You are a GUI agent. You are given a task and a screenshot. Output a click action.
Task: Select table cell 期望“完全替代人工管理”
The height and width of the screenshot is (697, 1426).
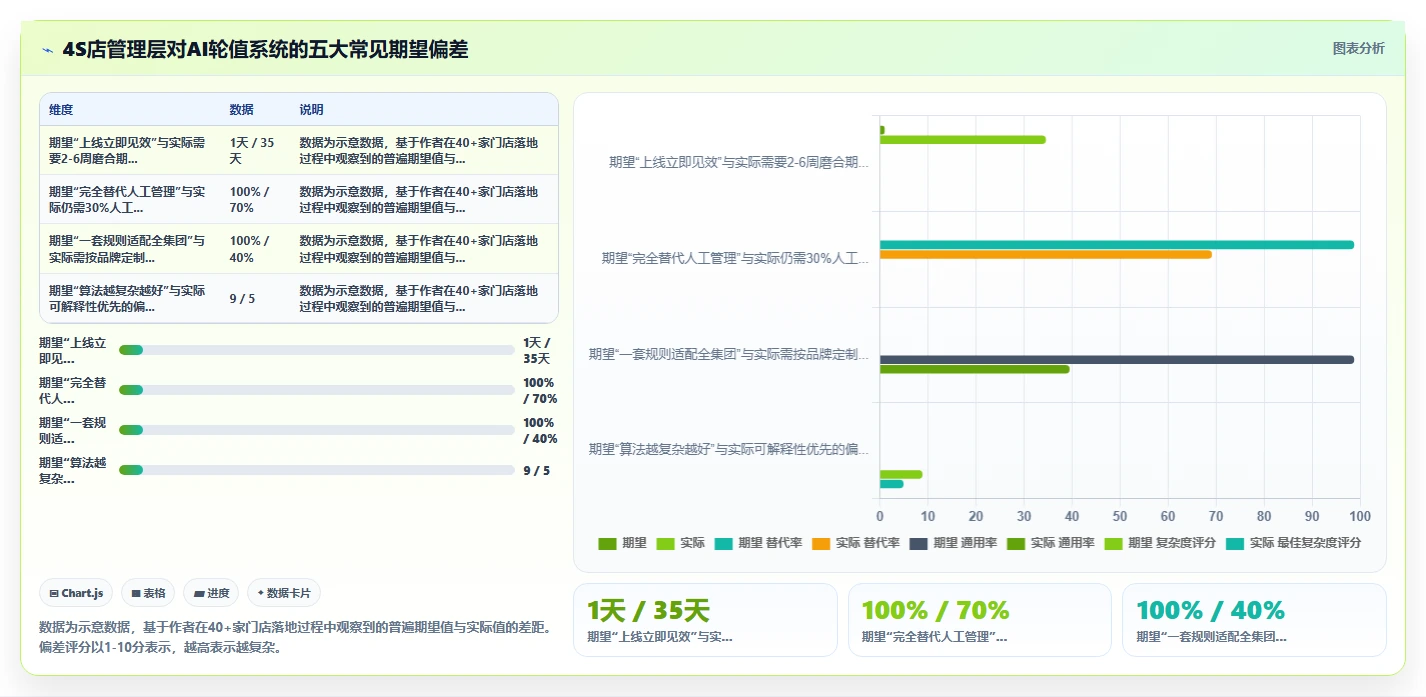pyautogui.click(x=129, y=200)
